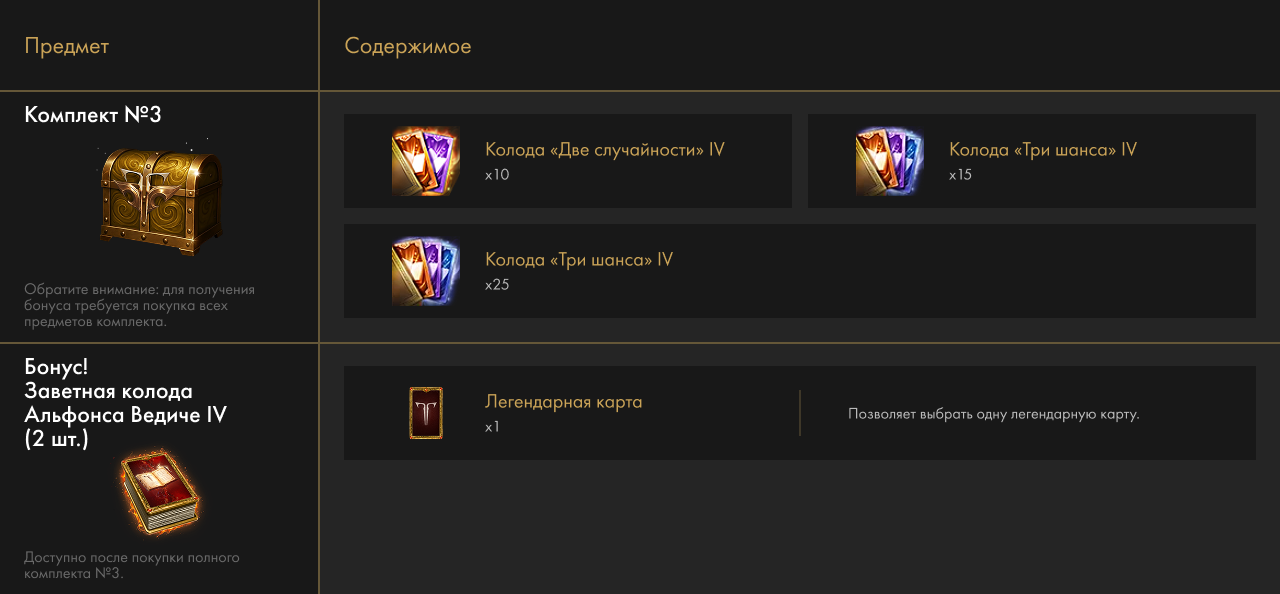Click the «Две случайности» deck icon
Image resolution: width=1280 pixels, height=594 pixels.
pos(426,161)
